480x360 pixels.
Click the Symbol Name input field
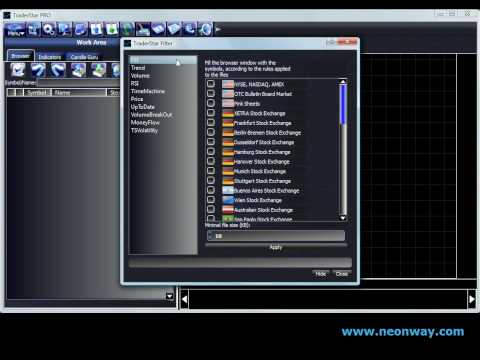point(79,82)
